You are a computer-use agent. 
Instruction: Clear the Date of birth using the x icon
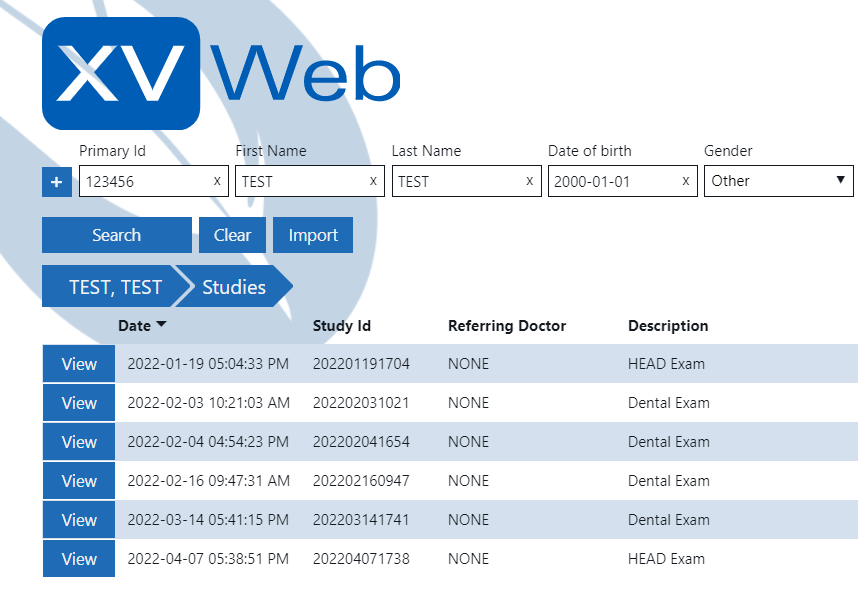(684, 181)
